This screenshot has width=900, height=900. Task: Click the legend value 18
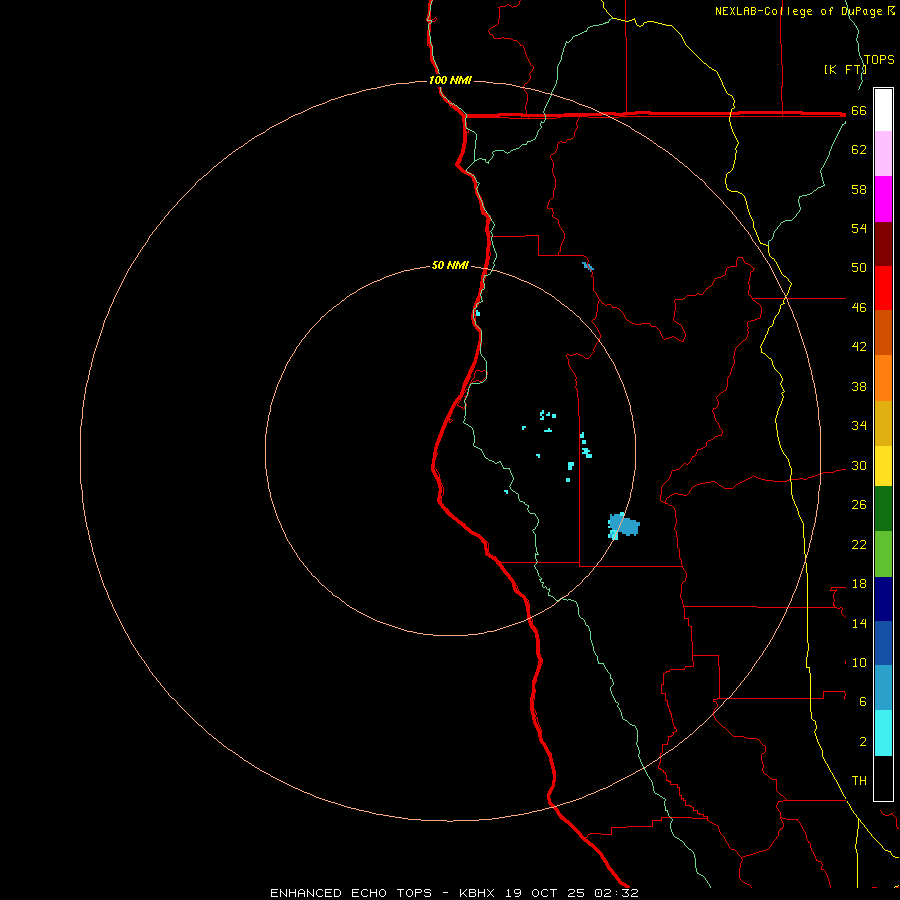click(859, 584)
